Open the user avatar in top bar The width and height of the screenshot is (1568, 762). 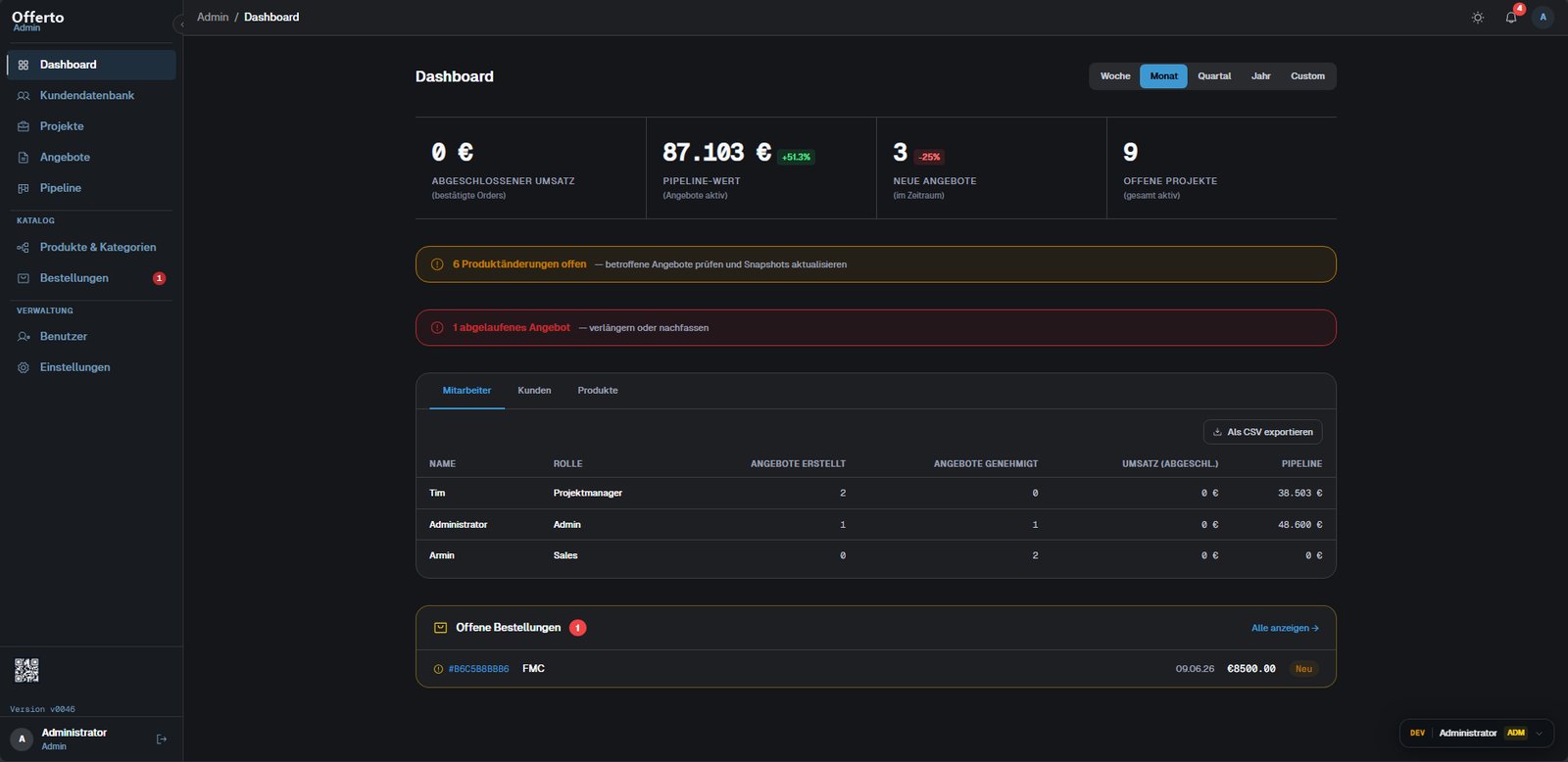(1543, 18)
